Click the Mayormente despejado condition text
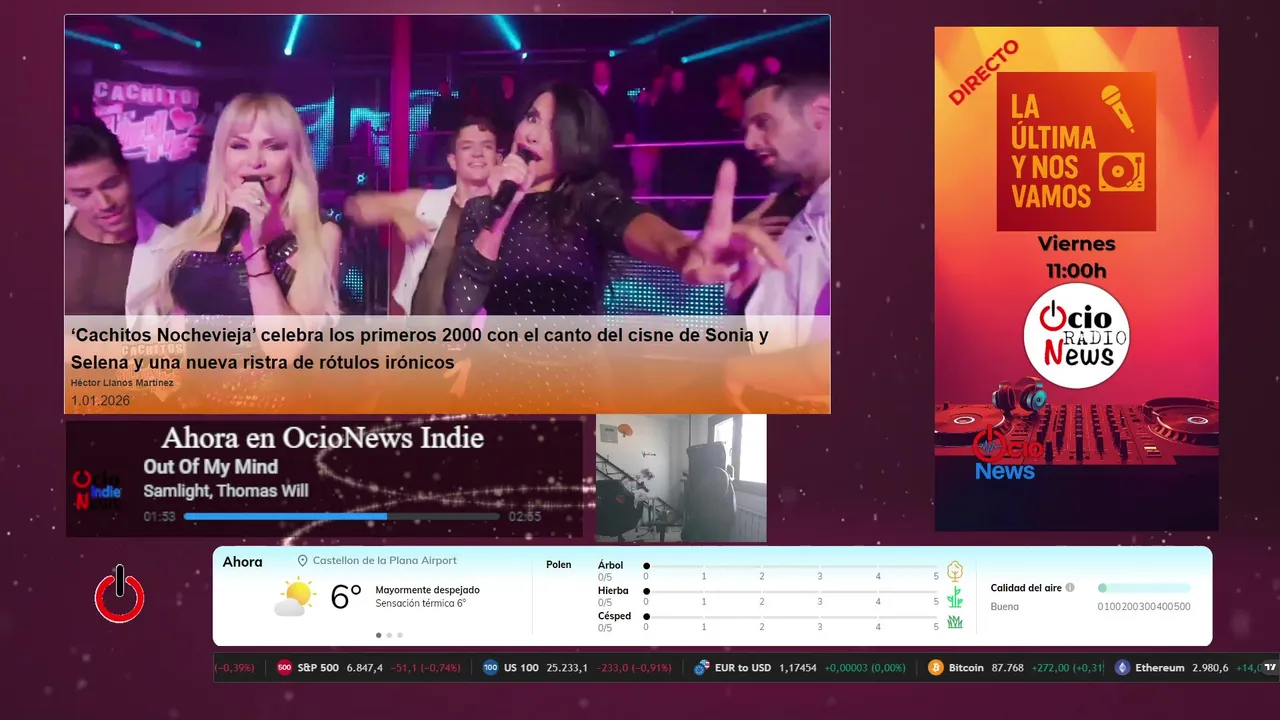The image size is (1280, 720). [427, 590]
